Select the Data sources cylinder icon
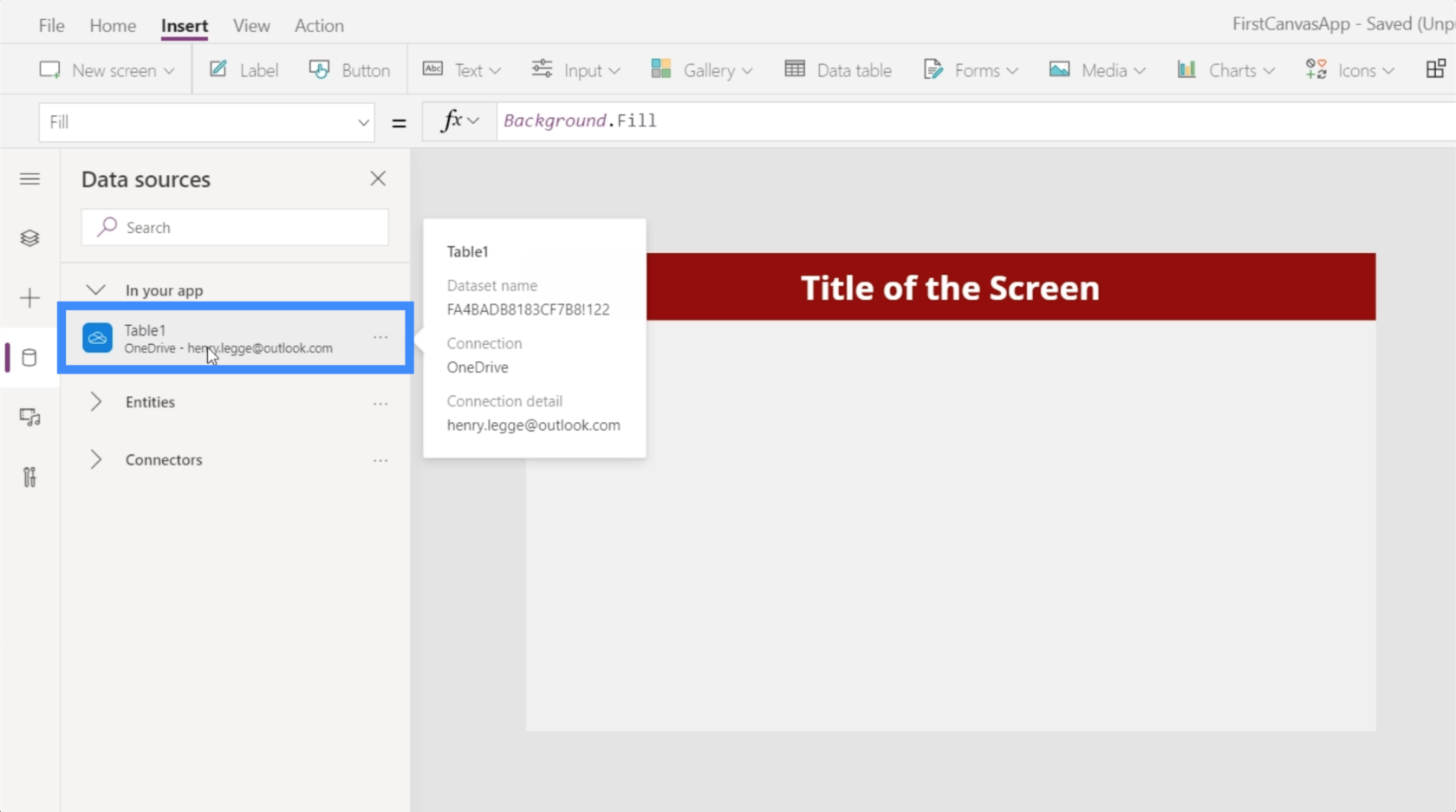Viewport: 1456px width, 812px height. 29,358
